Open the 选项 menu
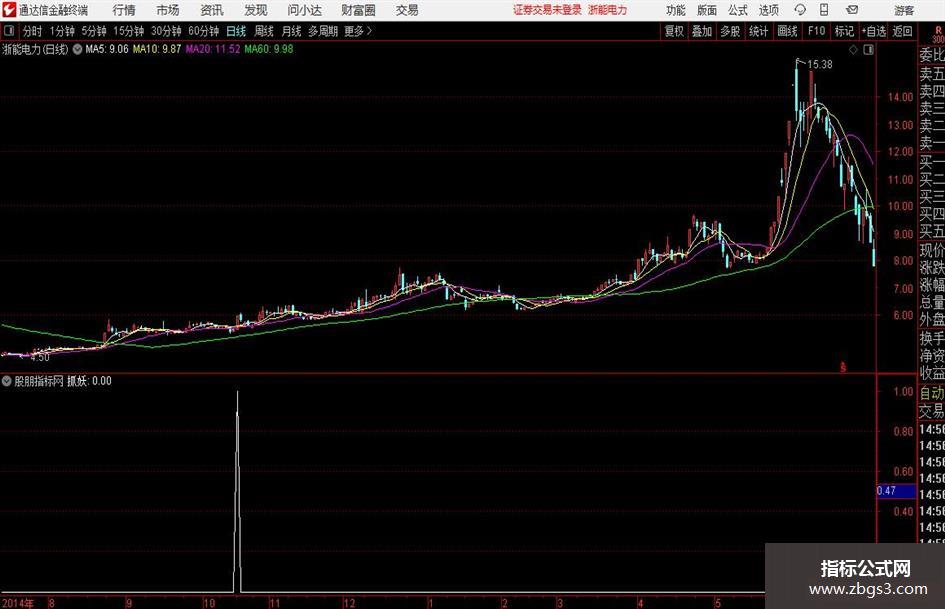Image resolution: width=945 pixels, height=609 pixels. click(x=768, y=10)
